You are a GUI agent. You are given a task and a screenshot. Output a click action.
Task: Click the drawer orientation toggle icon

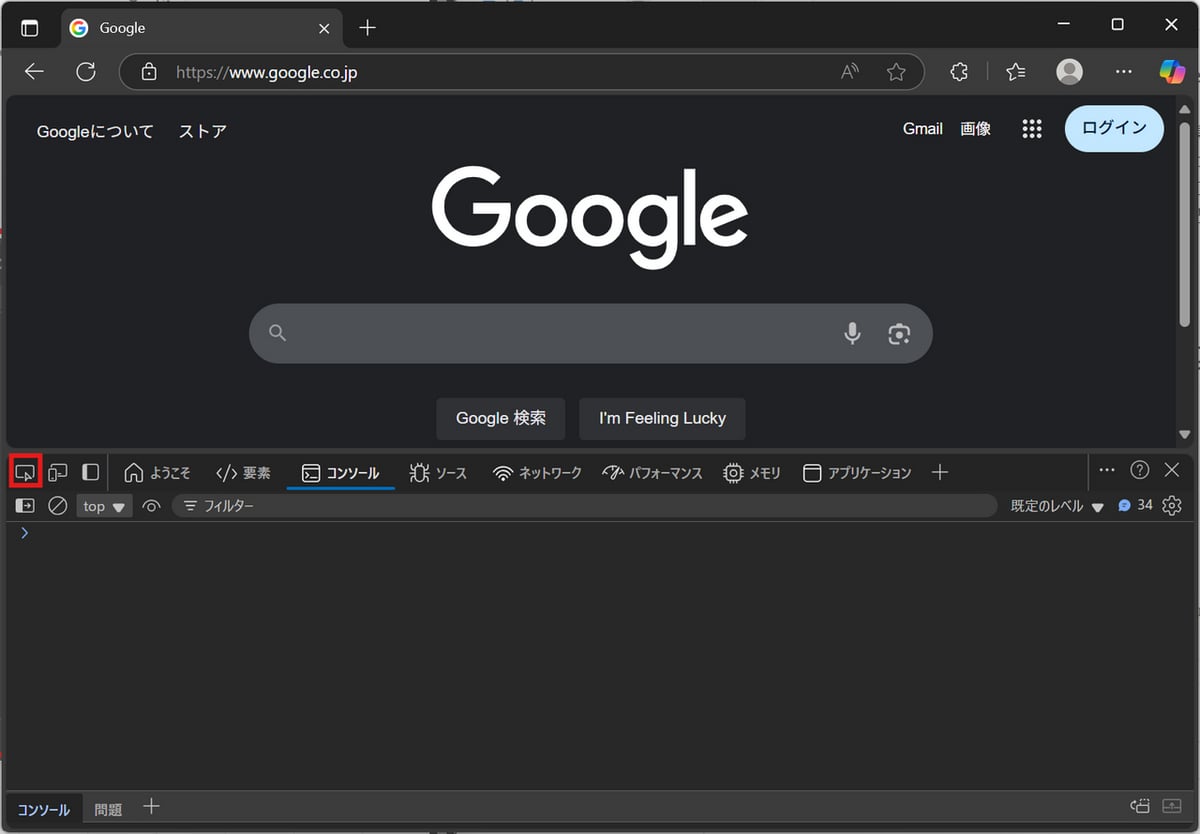[x=1140, y=806]
